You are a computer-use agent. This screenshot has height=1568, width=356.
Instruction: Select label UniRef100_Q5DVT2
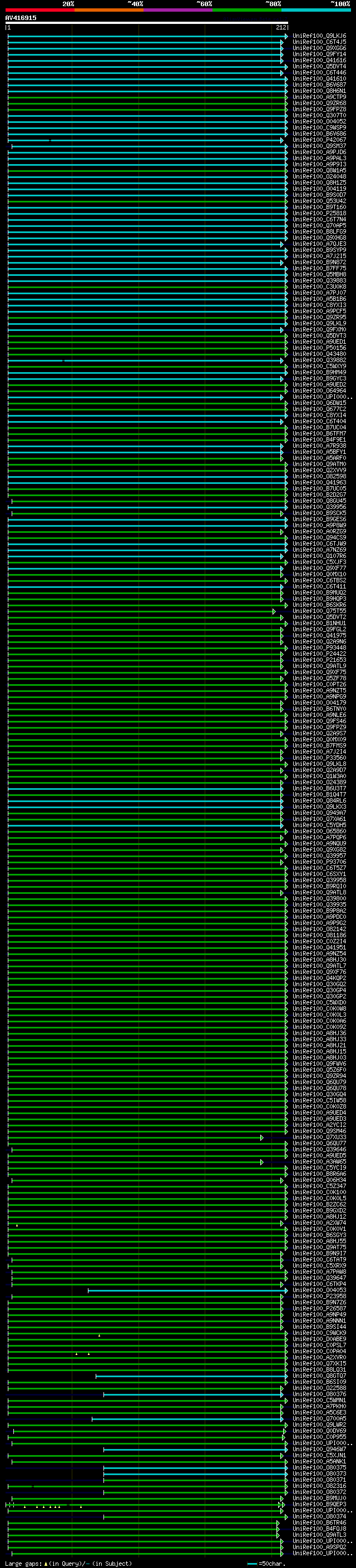coord(319,617)
